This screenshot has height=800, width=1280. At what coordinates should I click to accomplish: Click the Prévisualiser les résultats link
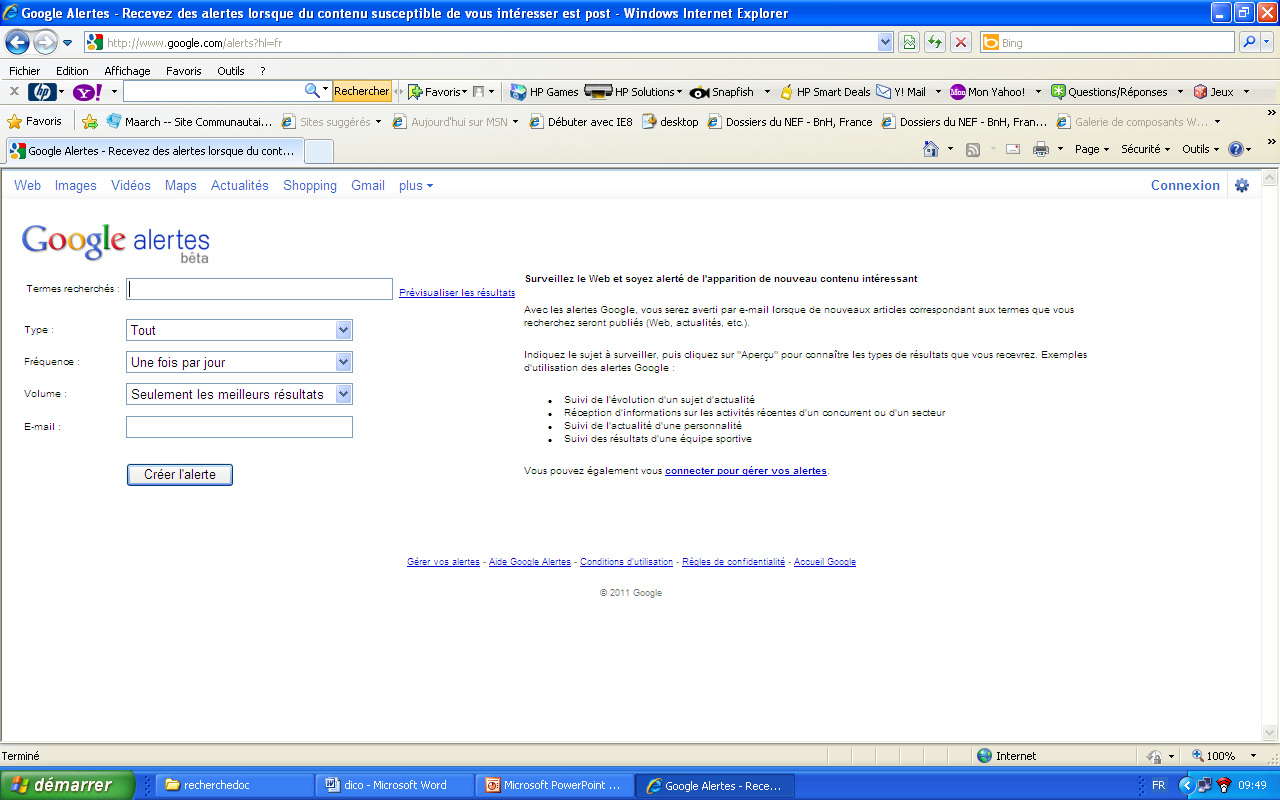tap(457, 293)
